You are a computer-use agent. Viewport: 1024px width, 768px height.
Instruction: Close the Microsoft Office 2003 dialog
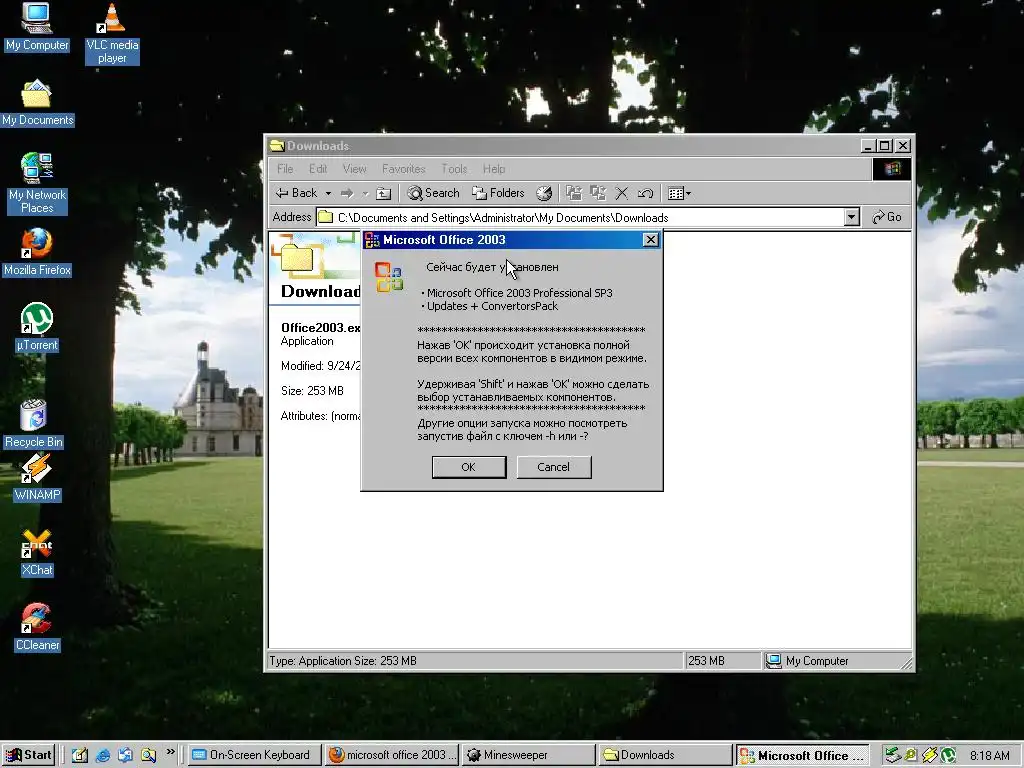point(650,240)
